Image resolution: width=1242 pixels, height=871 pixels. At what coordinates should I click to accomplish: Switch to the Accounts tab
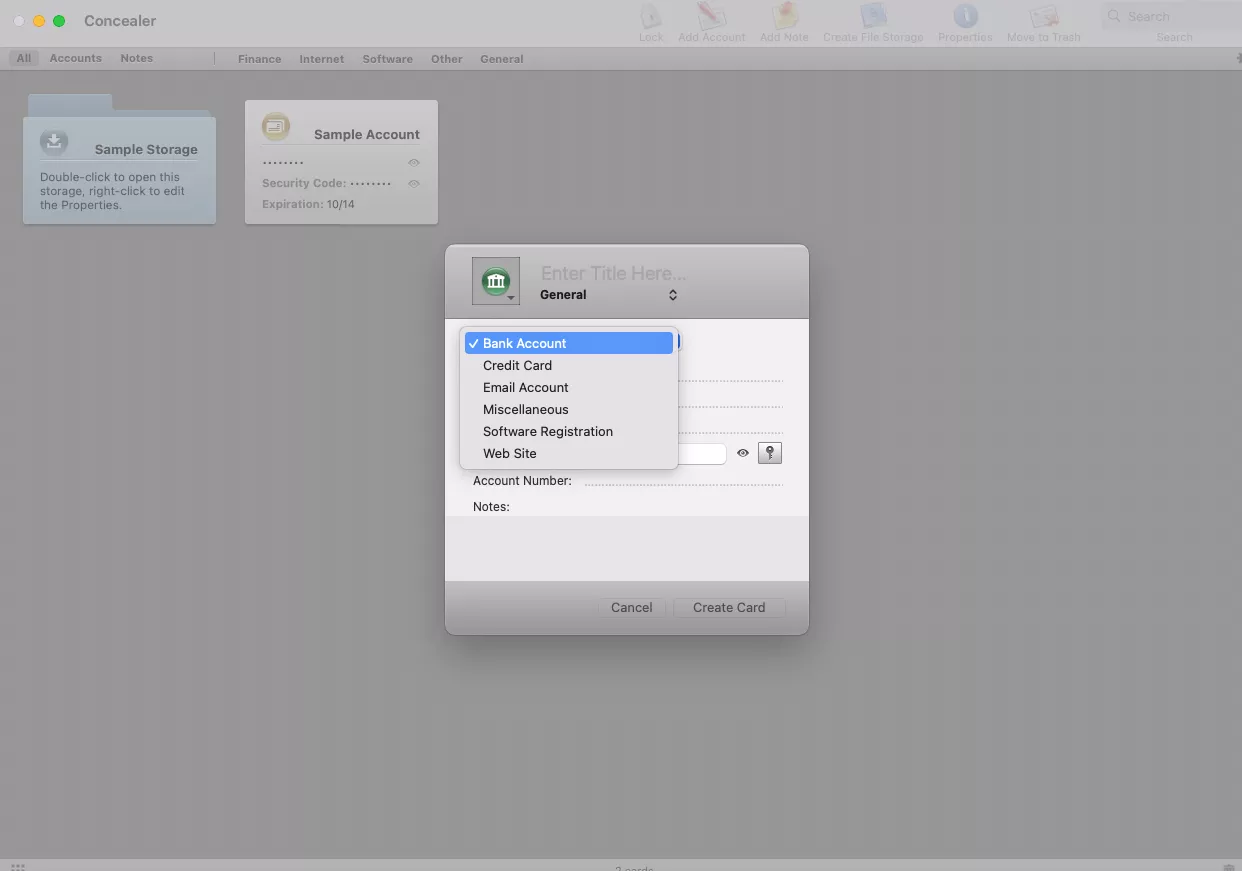coord(75,58)
